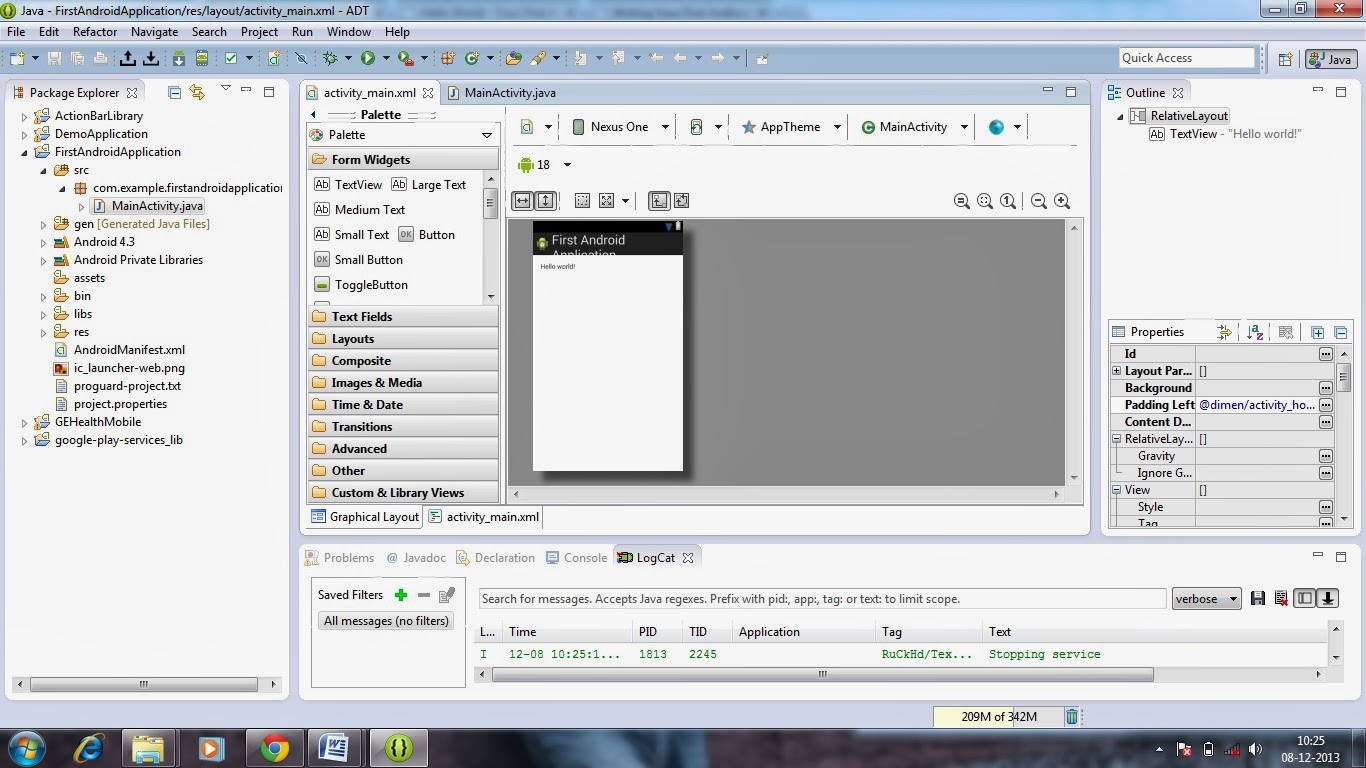Toggle the align-to-parent layout button on canvas toolbar
This screenshot has height=768, width=1366.
[x=659, y=201]
